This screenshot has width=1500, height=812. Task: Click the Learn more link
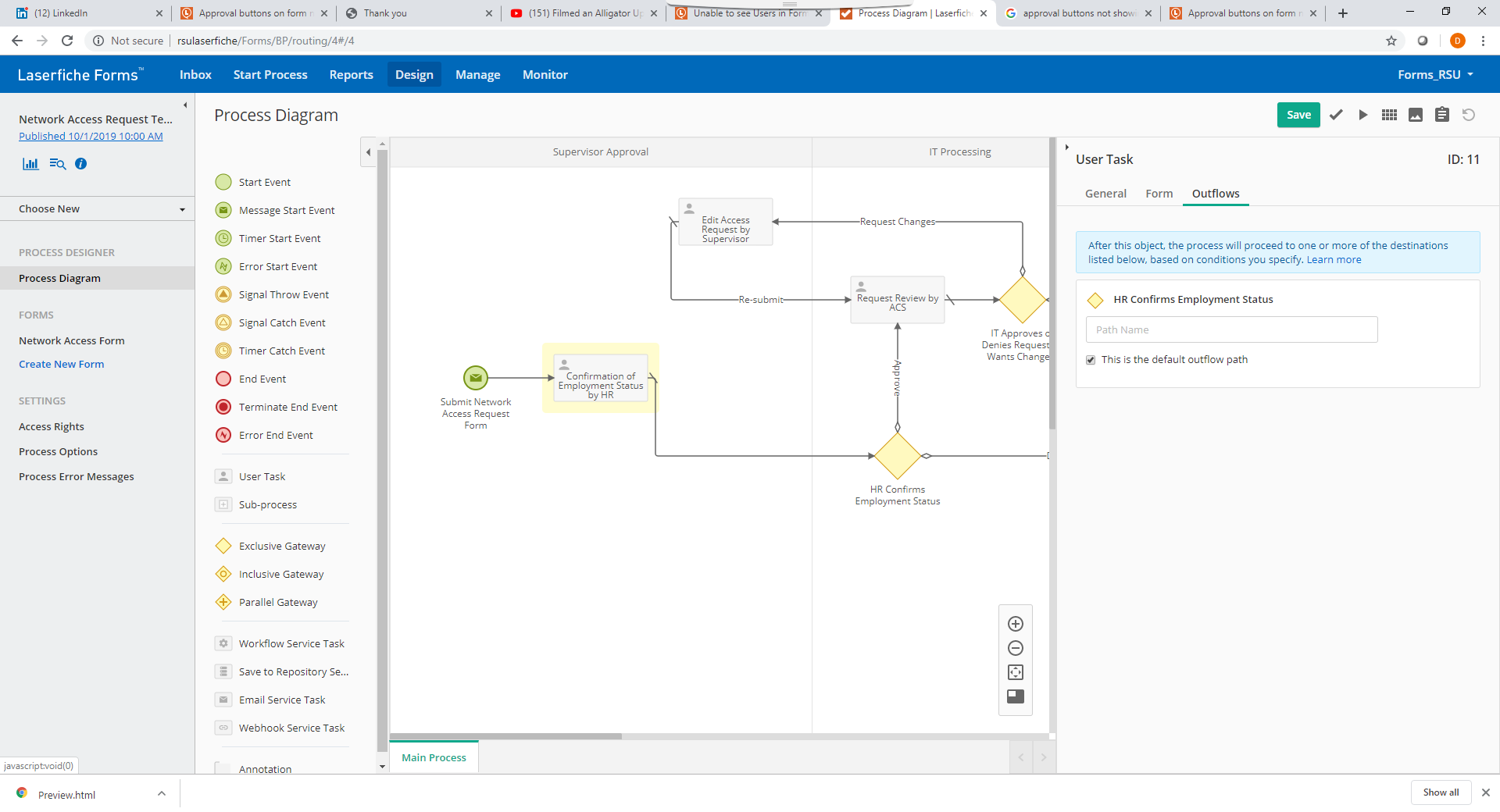[1334, 260]
